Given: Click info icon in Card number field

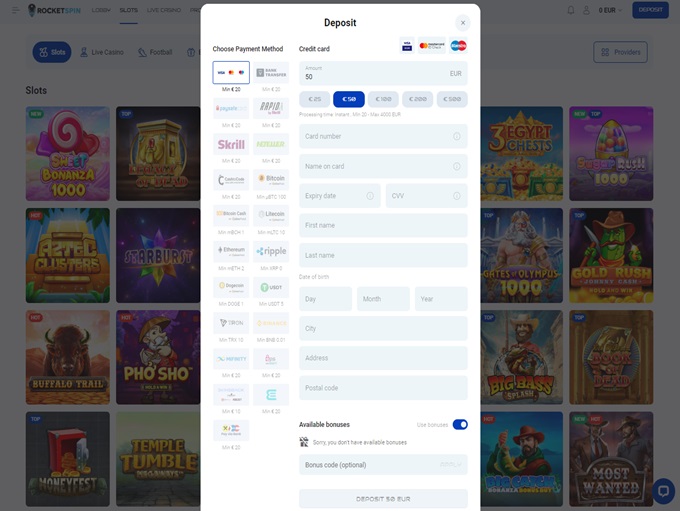Looking at the screenshot, I should 457,136.
